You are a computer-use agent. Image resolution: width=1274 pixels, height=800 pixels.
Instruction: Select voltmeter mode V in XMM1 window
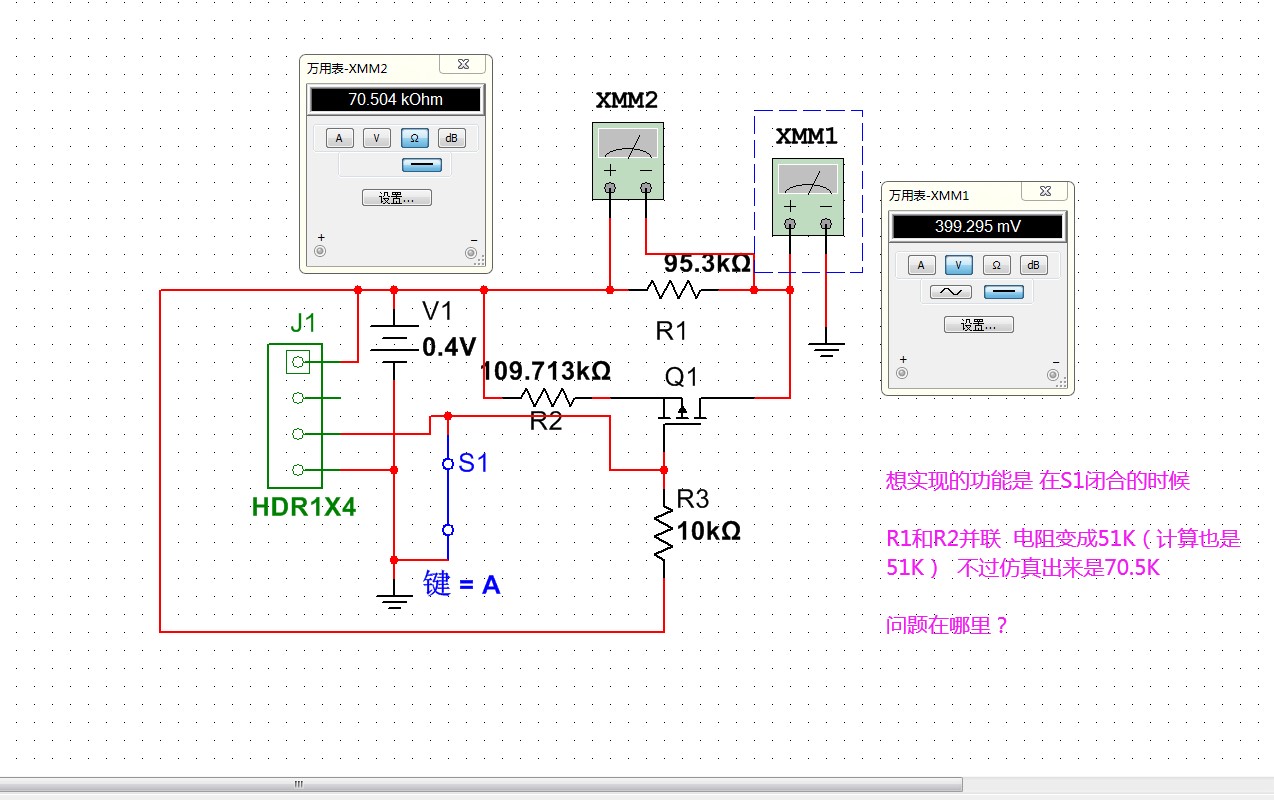click(959, 265)
